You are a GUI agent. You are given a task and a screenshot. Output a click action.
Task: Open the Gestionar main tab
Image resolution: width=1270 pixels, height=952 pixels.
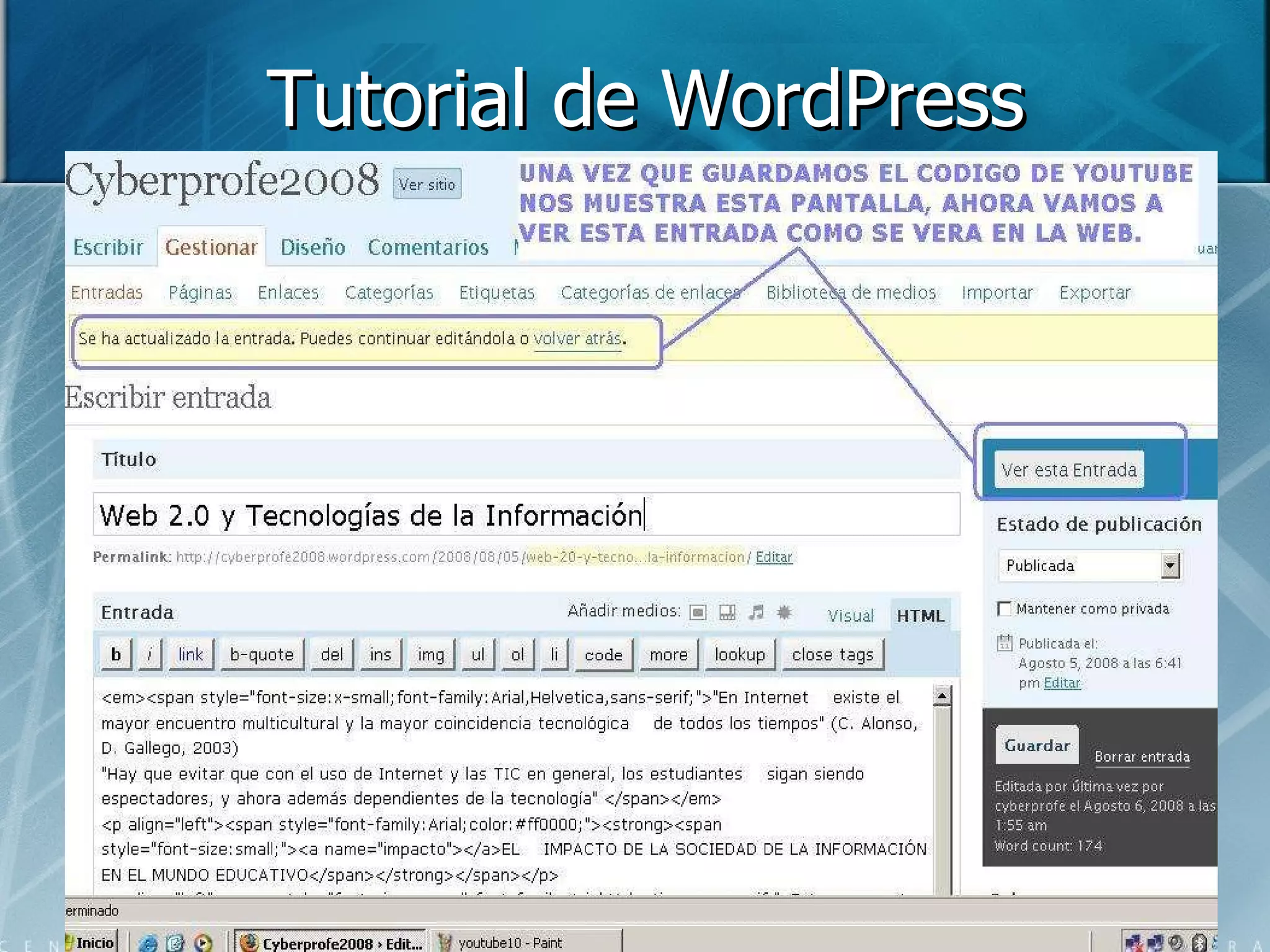tap(211, 247)
